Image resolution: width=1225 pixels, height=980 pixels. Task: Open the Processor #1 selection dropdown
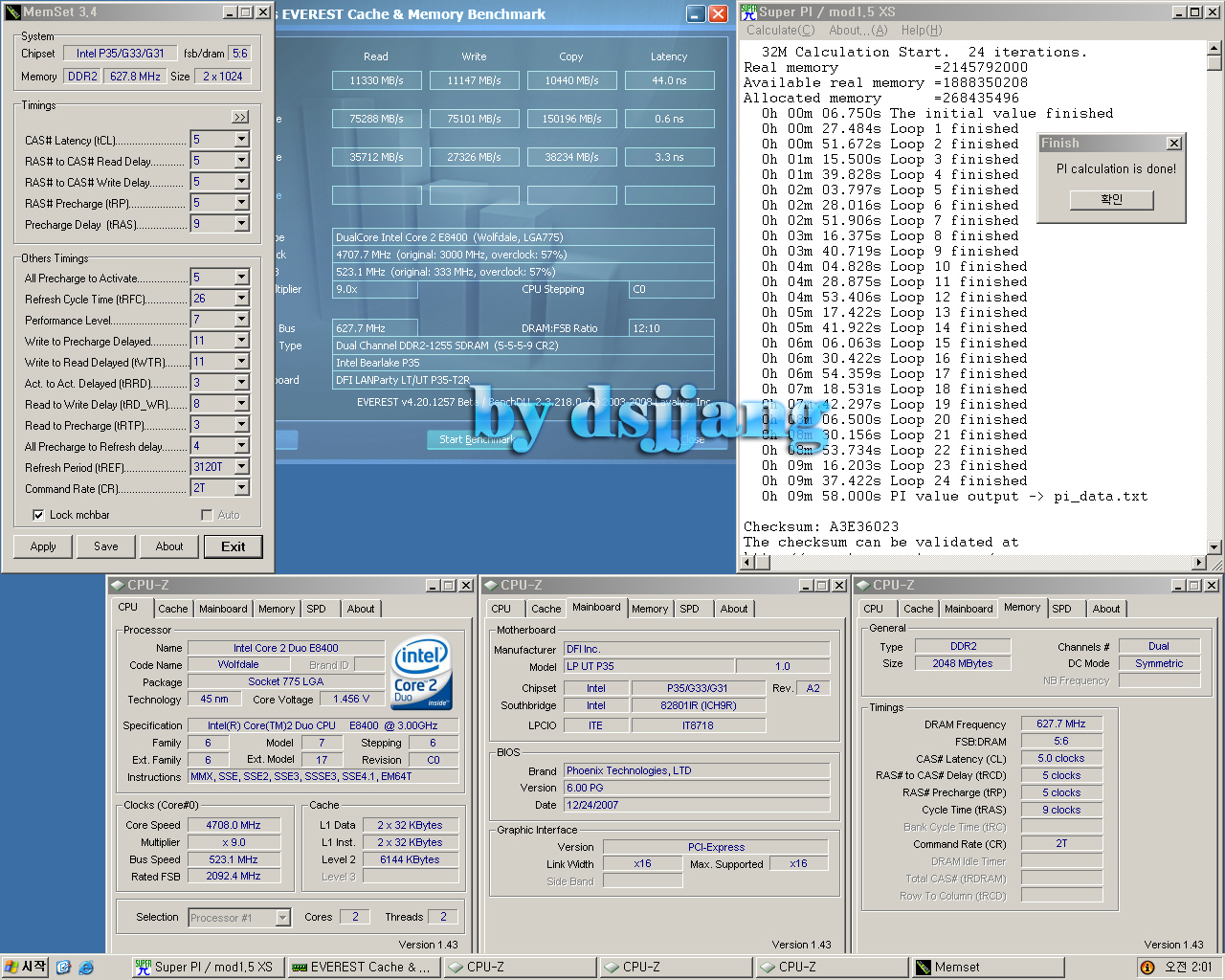click(x=282, y=918)
